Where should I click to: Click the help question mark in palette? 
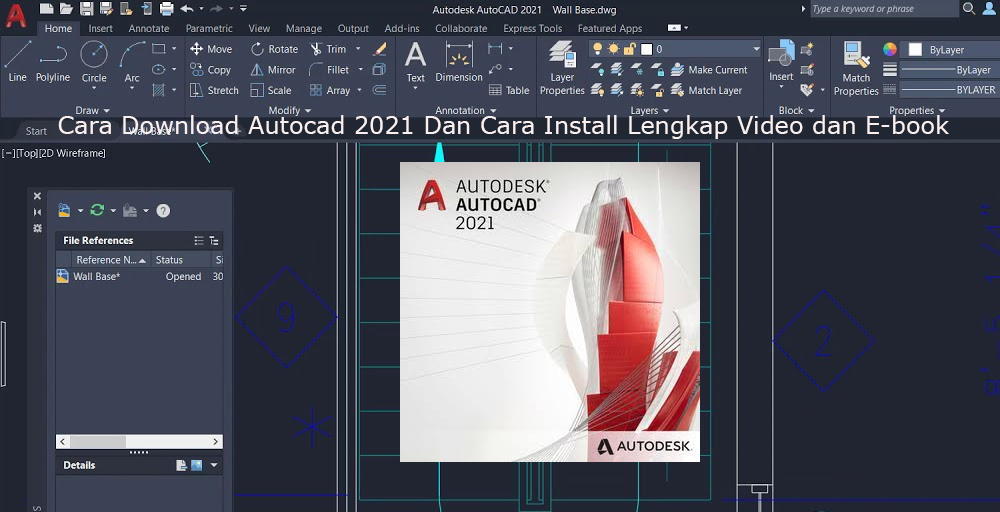[x=163, y=210]
